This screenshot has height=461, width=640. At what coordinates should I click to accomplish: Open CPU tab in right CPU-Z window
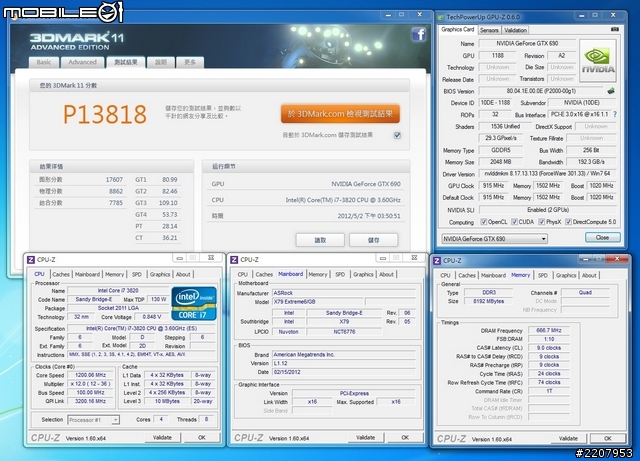coord(445,275)
